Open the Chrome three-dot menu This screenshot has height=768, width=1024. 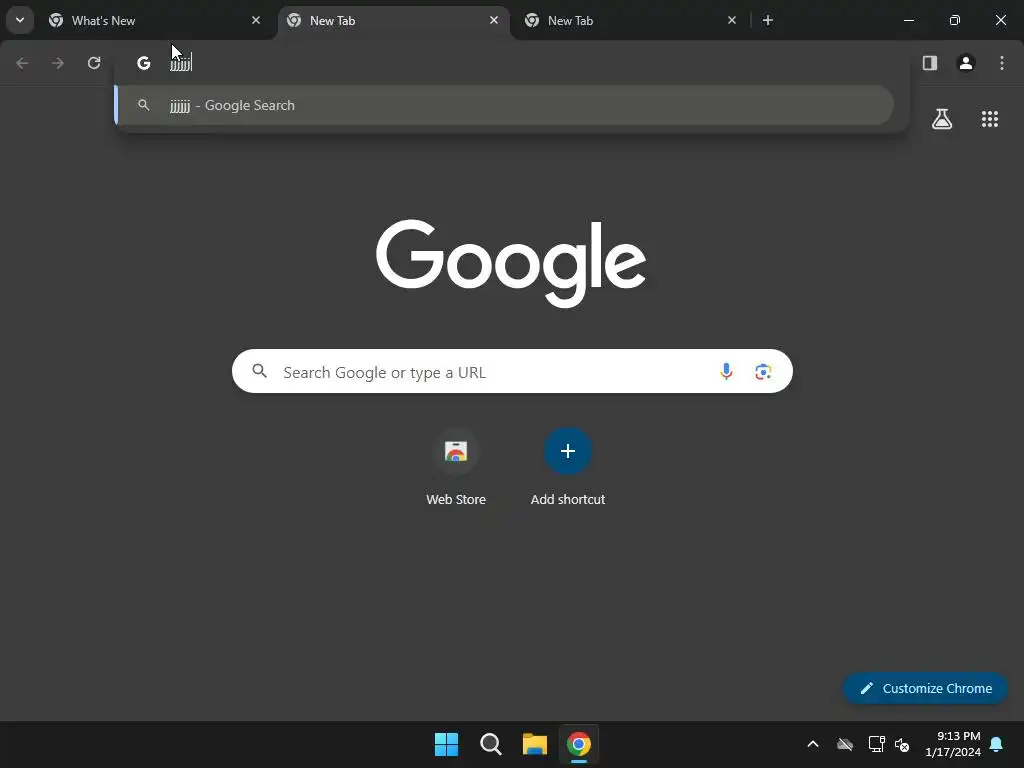(1002, 63)
